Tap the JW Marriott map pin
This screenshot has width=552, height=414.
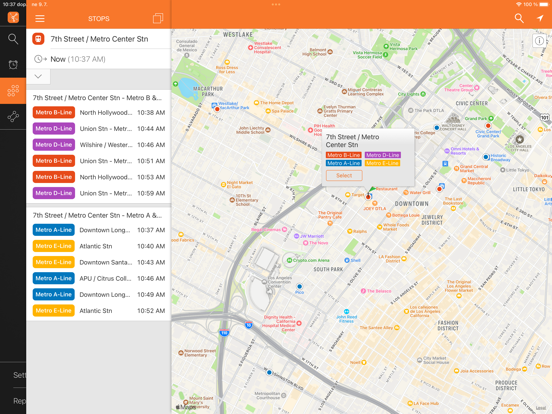click(296, 236)
